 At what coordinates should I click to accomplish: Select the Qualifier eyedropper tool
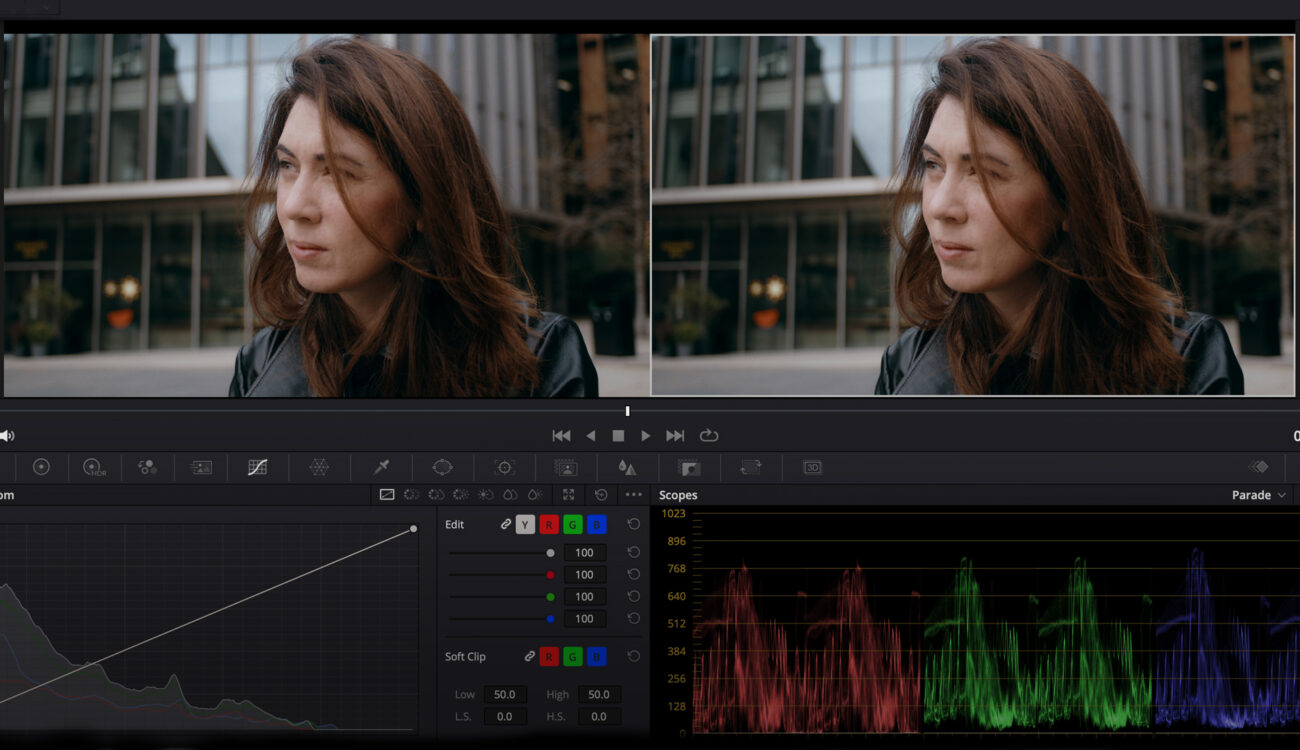381,467
